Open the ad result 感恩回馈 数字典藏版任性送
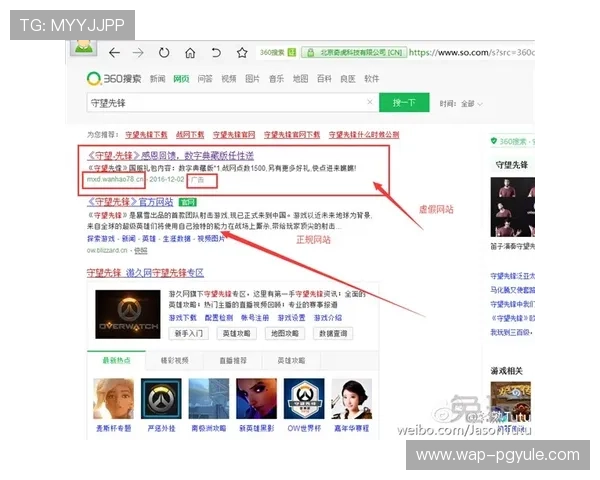The height and width of the screenshot is (480, 600). pyautogui.click(x=171, y=156)
